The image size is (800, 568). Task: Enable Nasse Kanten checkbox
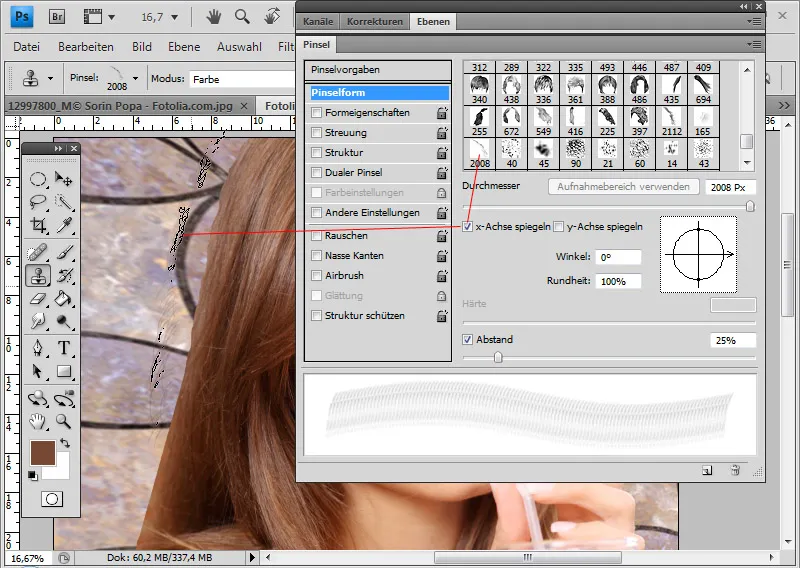click(316, 256)
